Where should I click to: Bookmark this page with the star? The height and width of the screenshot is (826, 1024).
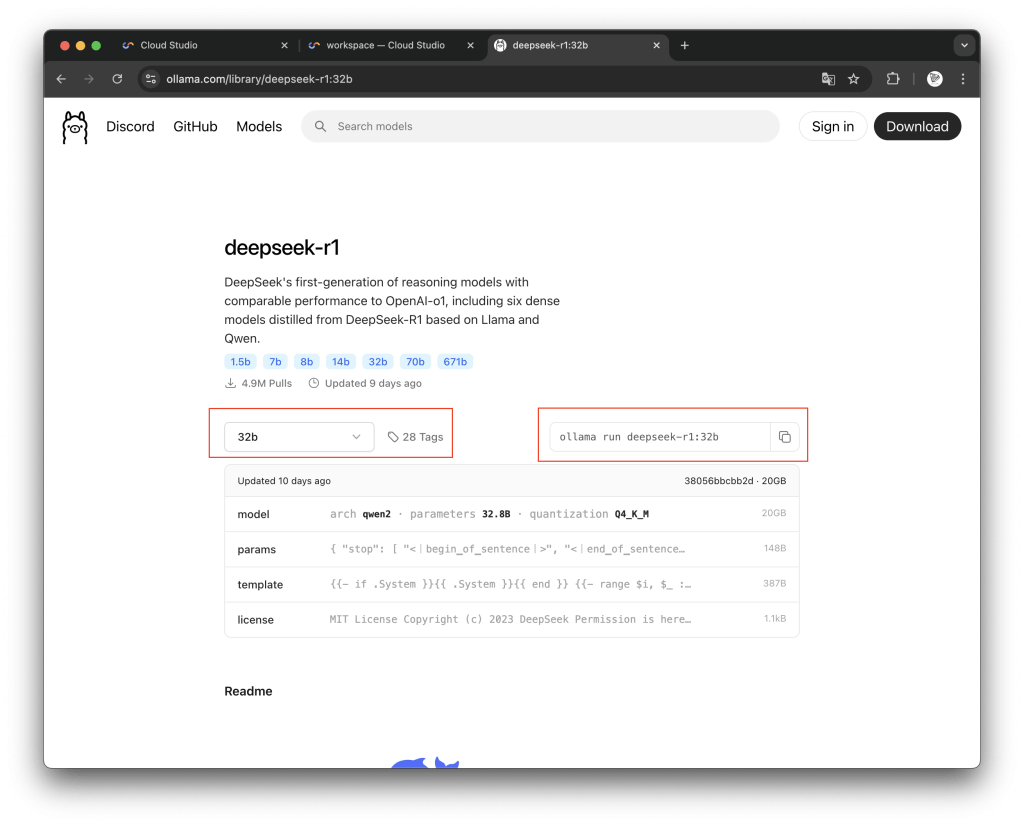(x=854, y=79)
